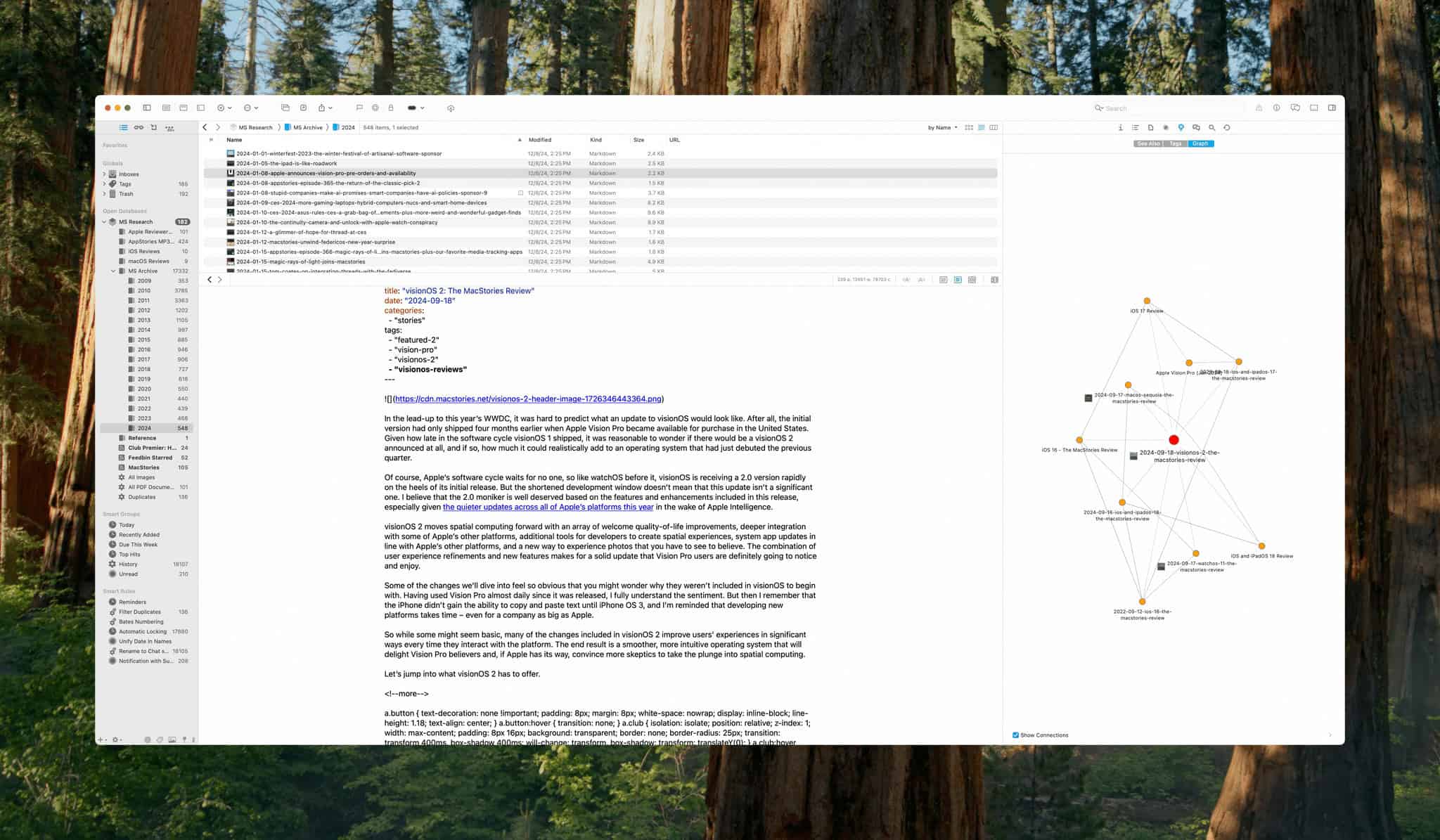Screen dimensions: 1440x840
Task: Select file 2024-01-12-a-glimmer-of-hope-for-thread-at-ces
Action: [x=600, y=232]
